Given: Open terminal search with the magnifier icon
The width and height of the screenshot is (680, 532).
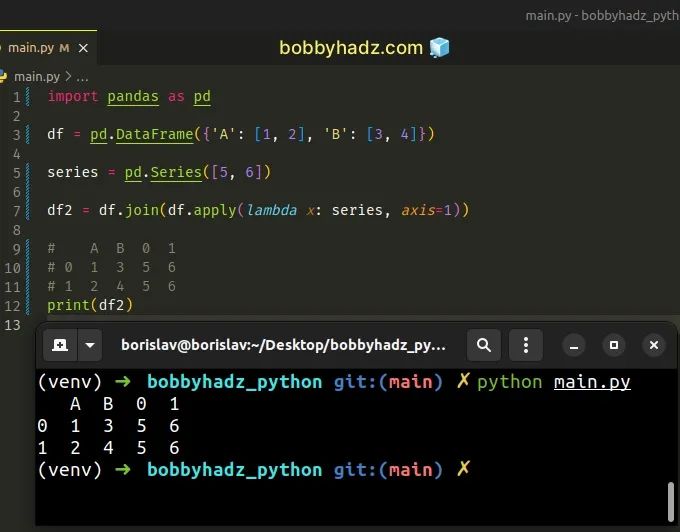Looking at the screenshot, I should (484, 345).
